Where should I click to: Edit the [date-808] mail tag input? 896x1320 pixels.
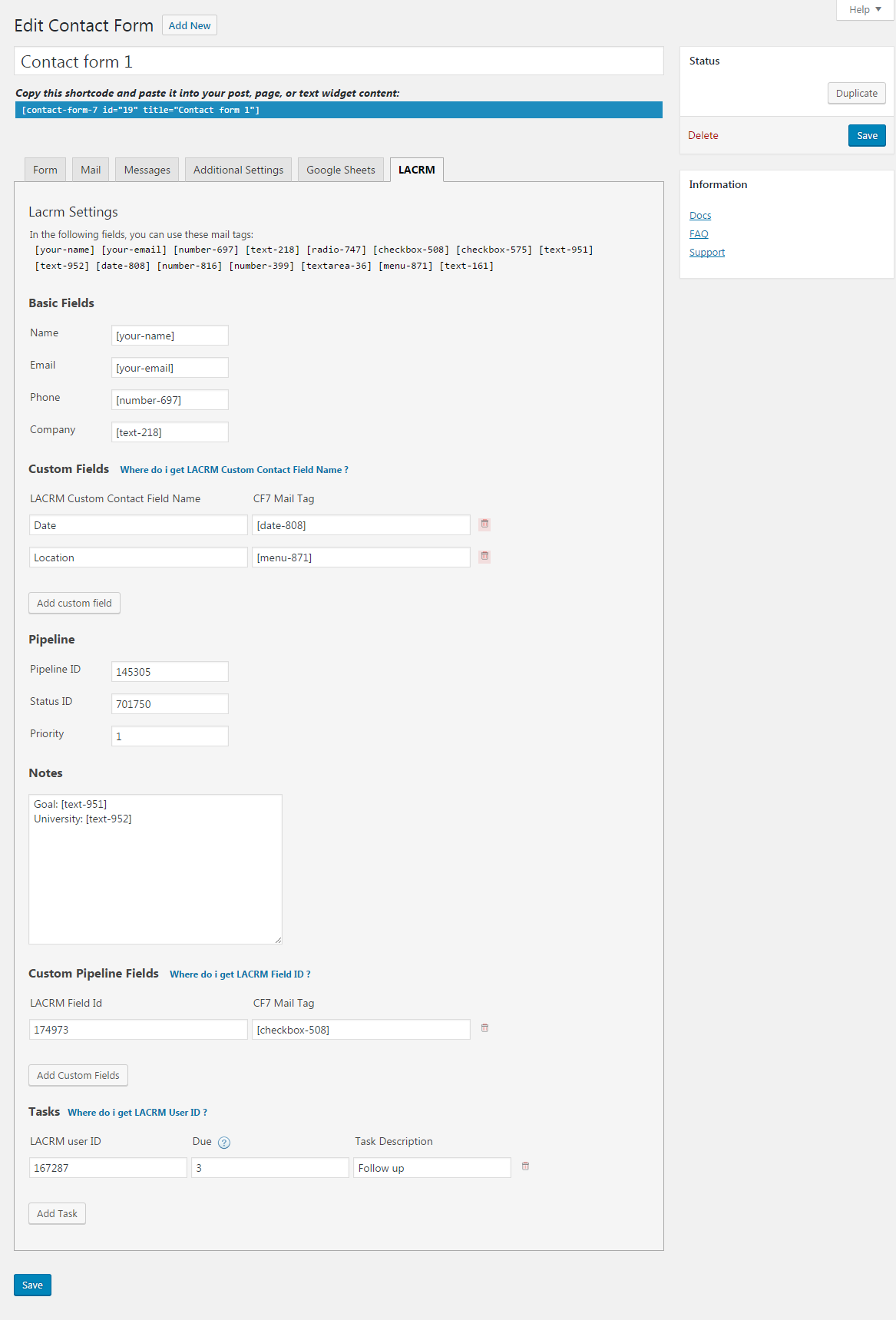coord(361,525)
